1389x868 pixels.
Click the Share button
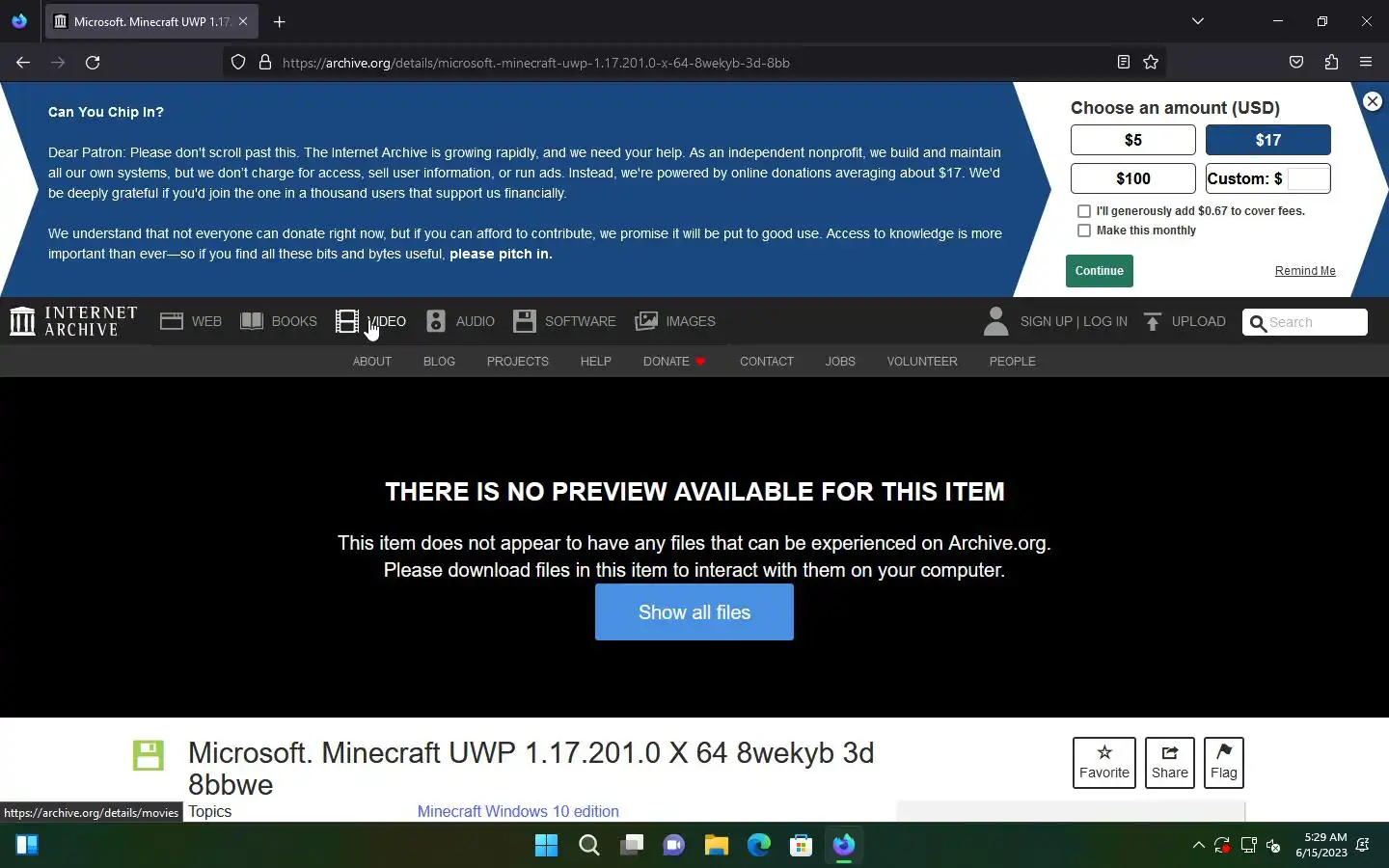[1170, 763]
